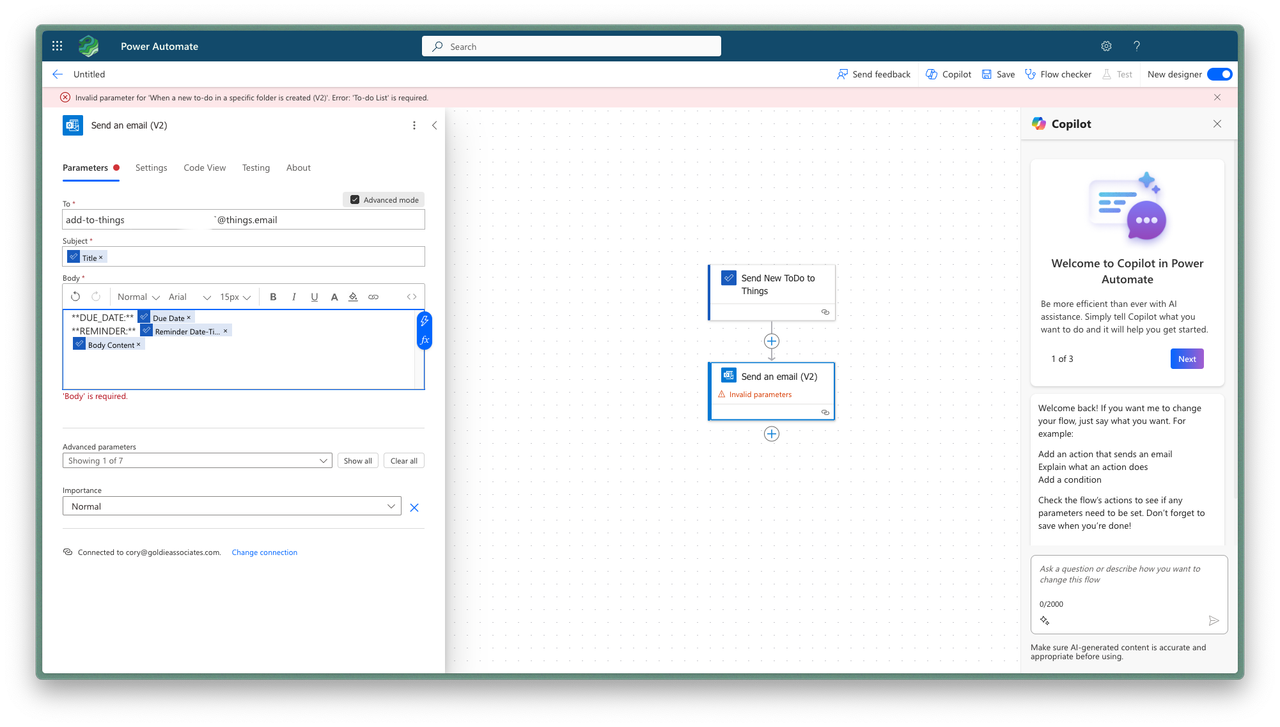Toggle the New designer switch
Image resolution: width=1280 pixels, height=727 pixels.
click(x=1220, y=74)
